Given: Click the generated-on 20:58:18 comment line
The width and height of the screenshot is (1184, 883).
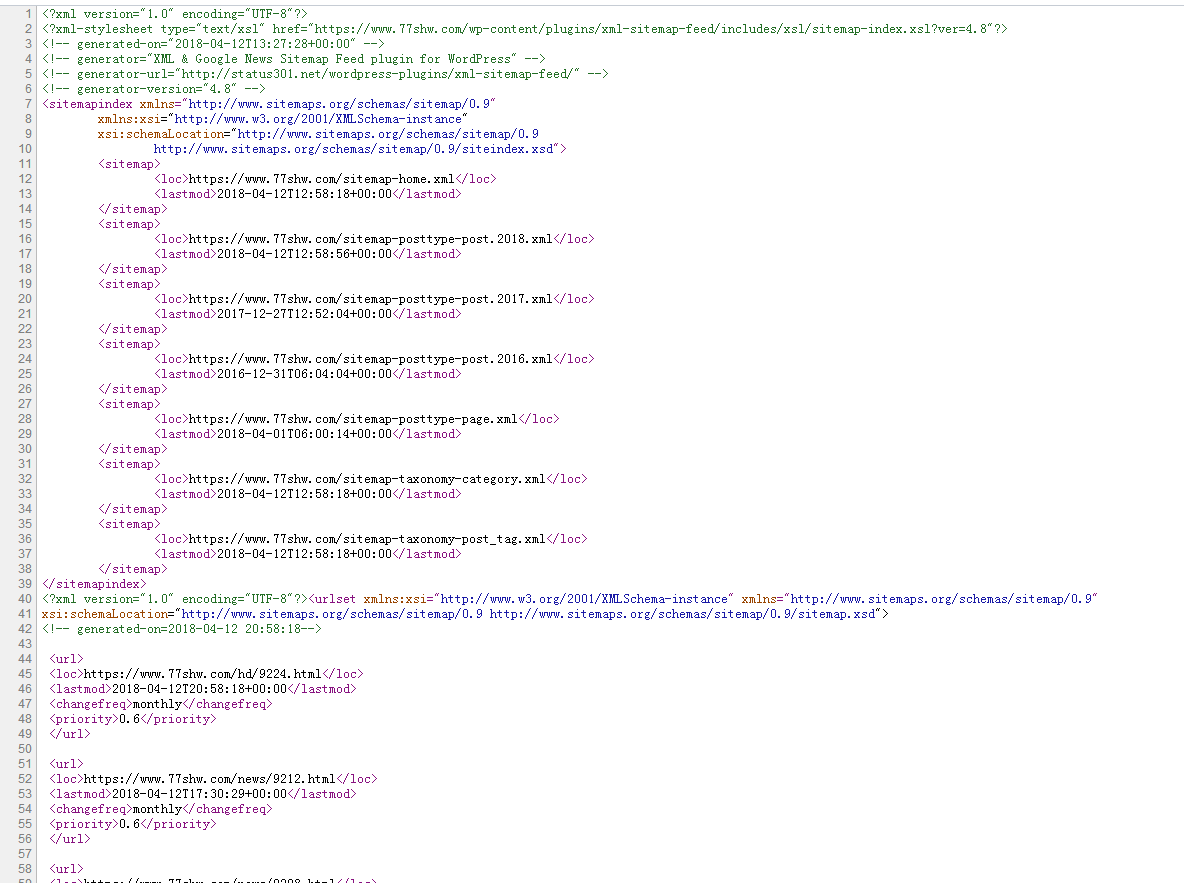Looking at the screenshot, I should [182, 629].
